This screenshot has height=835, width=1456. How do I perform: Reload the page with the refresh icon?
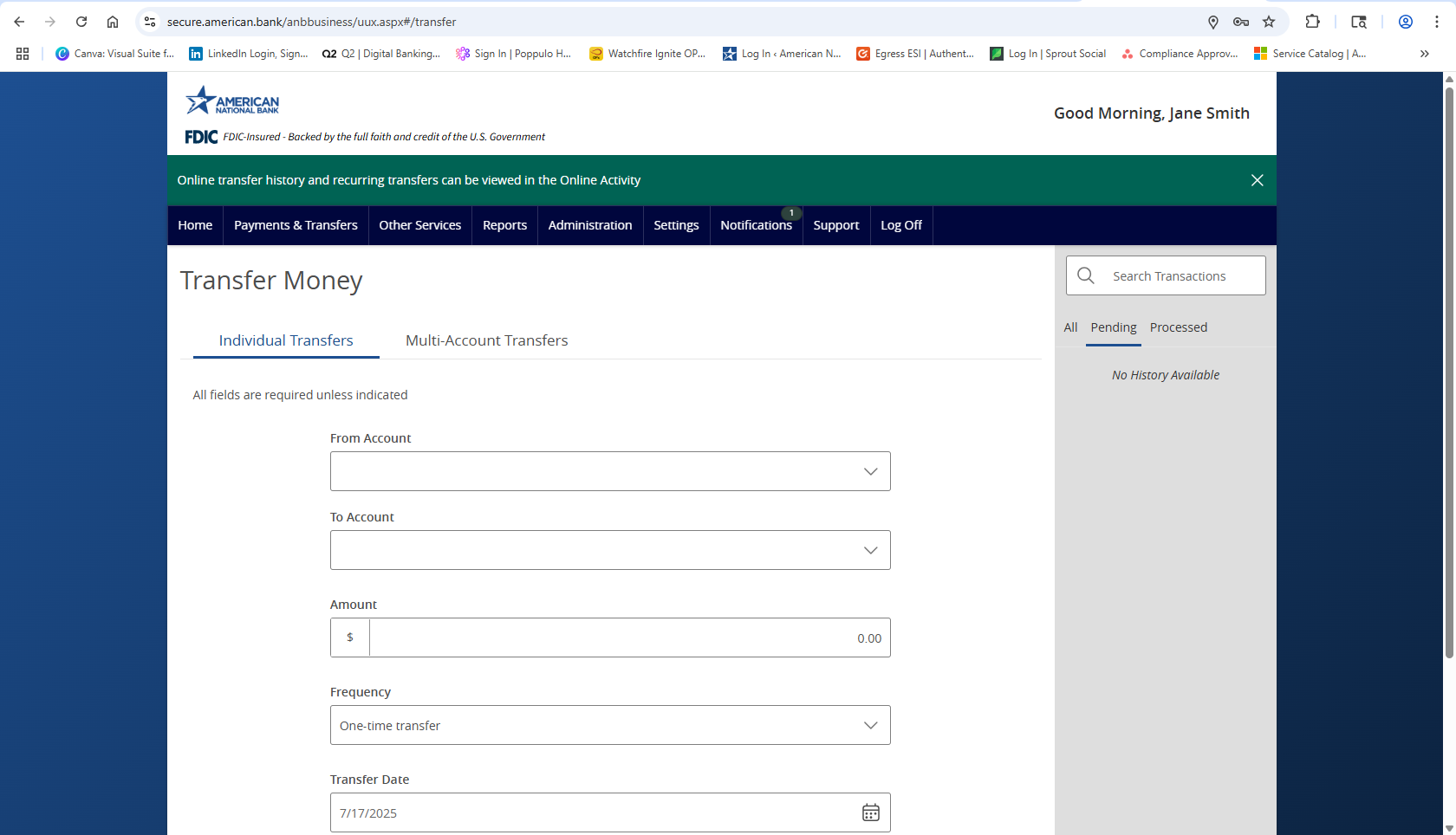pyautogui.click(x=81, y=22)
